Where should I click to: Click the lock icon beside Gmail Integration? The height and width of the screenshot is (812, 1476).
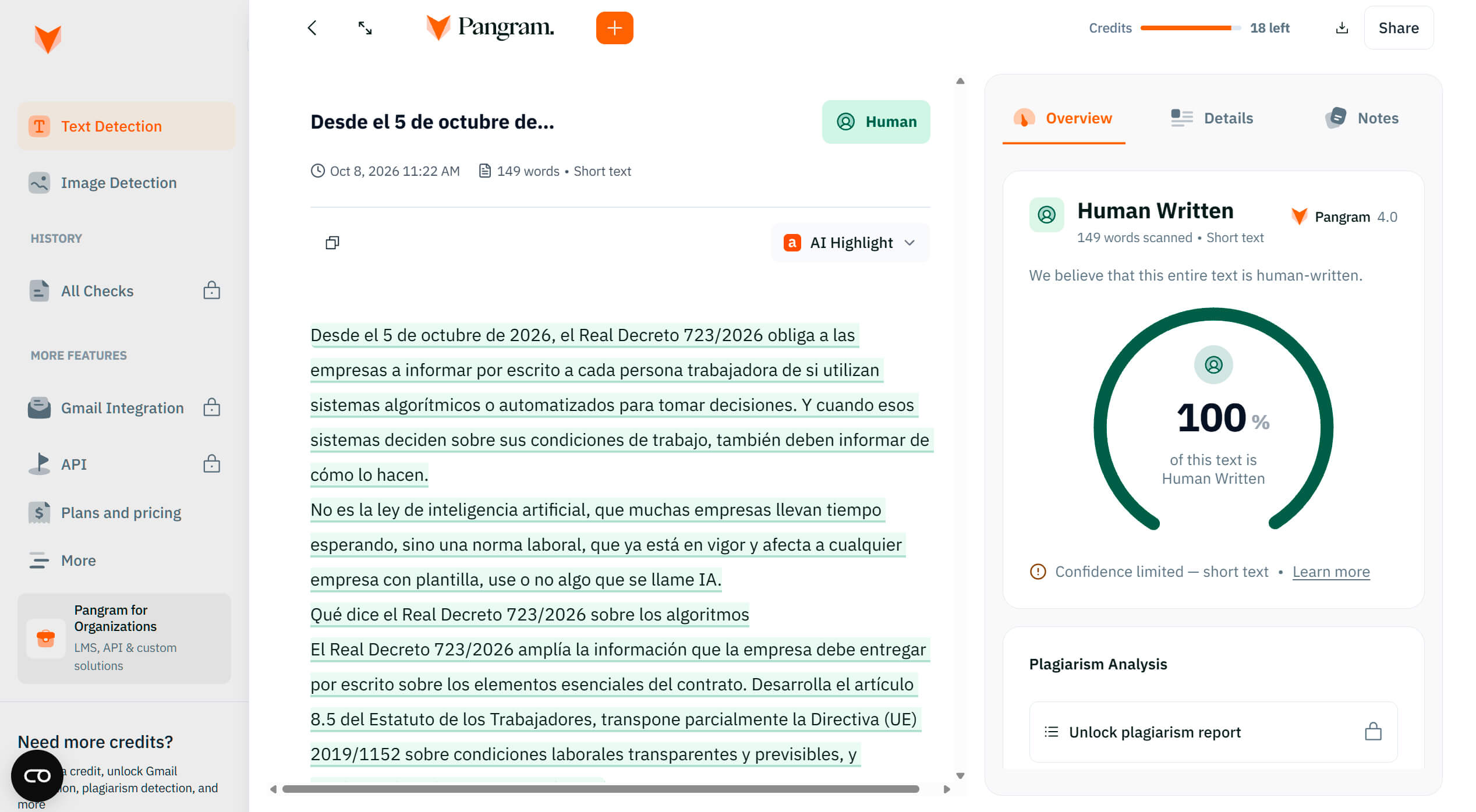click(x=211, y=407)
